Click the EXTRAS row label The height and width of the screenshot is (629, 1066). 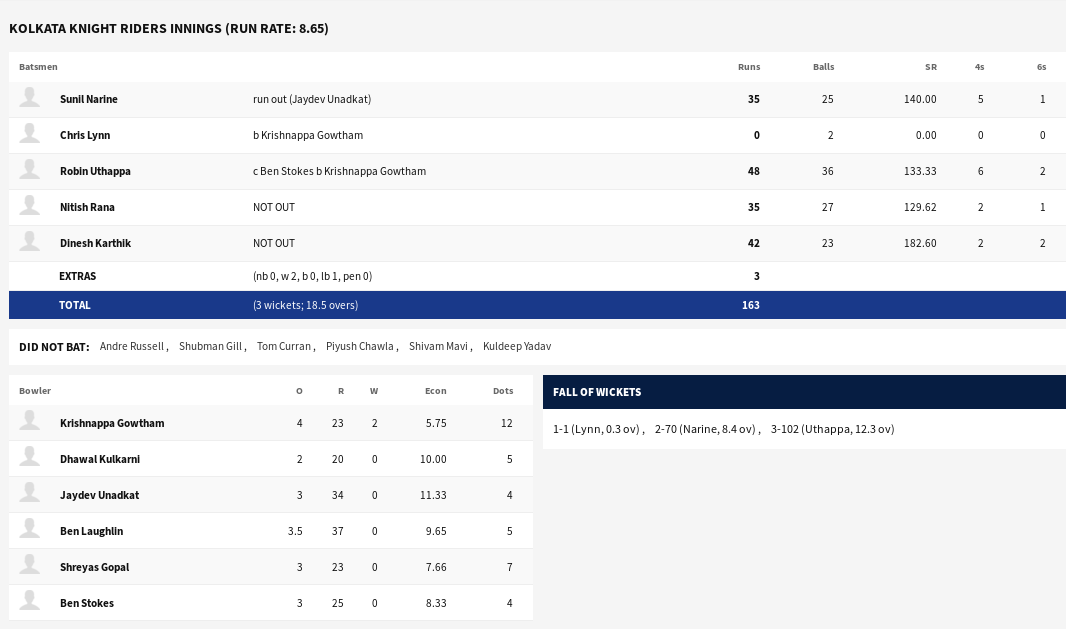(x=78, y=276)
